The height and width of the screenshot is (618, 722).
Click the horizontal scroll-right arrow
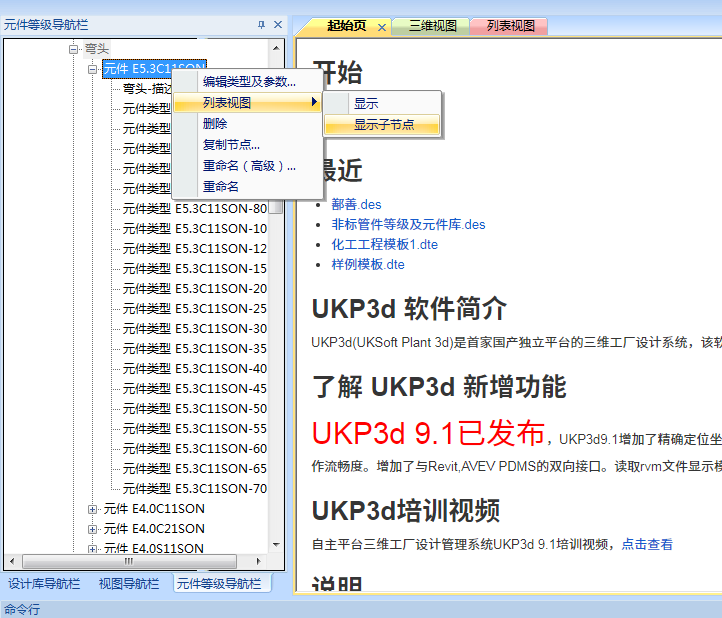coord(258,561)
